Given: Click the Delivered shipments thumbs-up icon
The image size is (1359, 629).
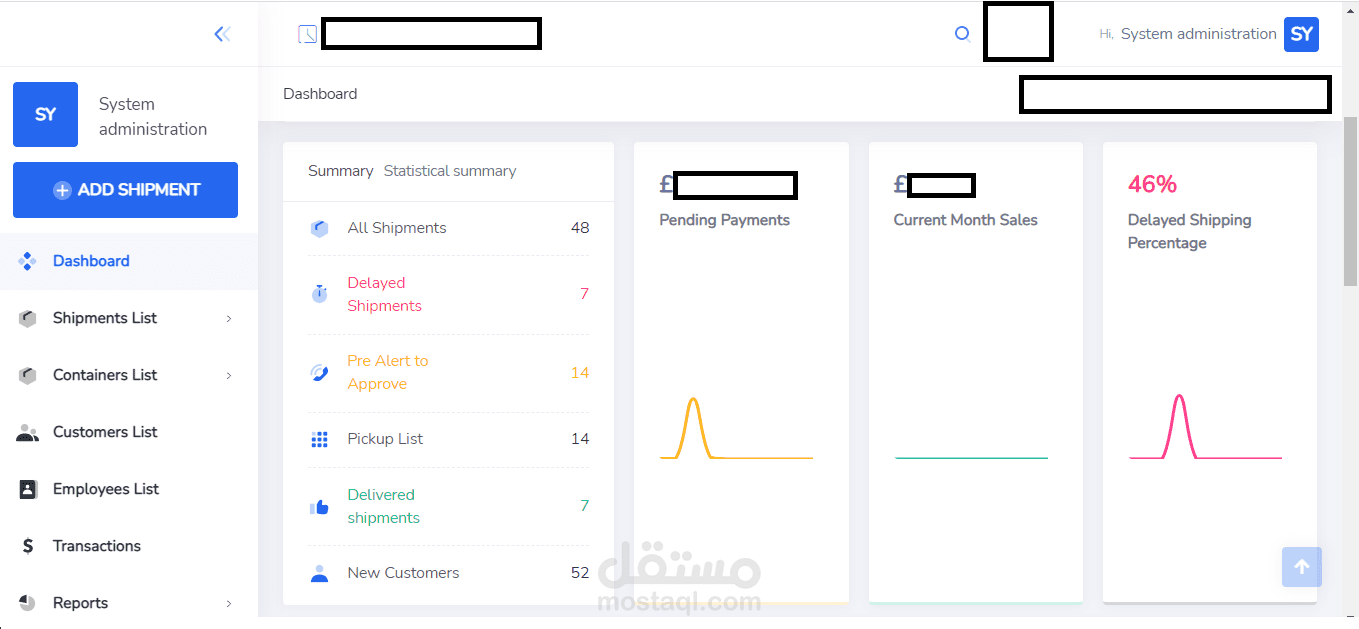Looking at the screenshot, I should click(x=319, y=507).
